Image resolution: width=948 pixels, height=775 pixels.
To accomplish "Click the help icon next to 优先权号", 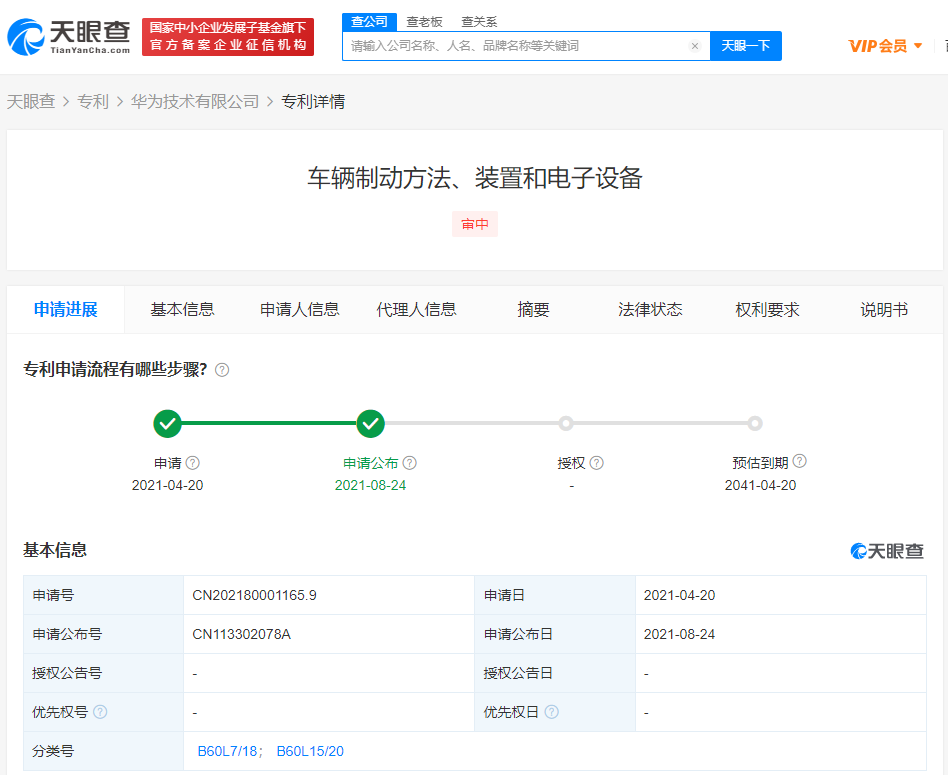I will click(100, 712).
